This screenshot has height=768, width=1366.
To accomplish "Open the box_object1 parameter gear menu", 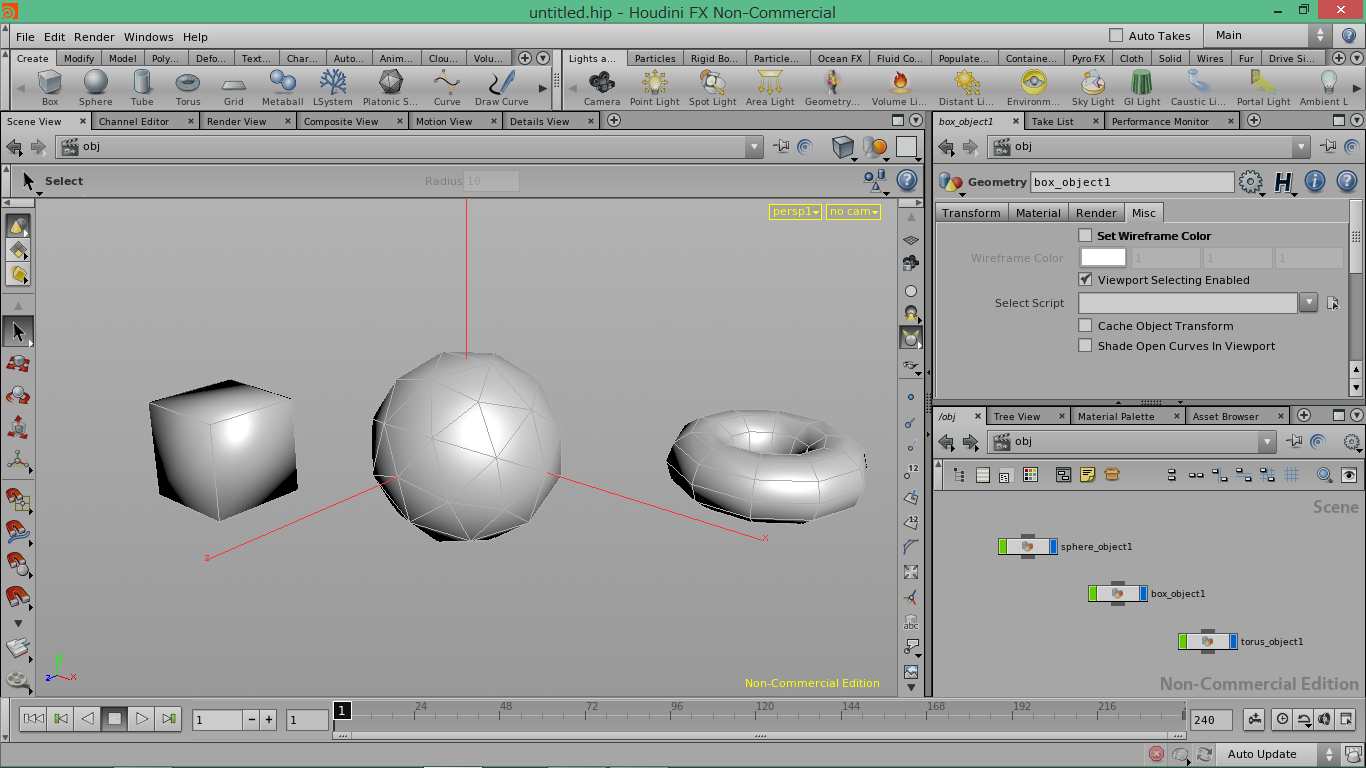I will point(1250,182).
